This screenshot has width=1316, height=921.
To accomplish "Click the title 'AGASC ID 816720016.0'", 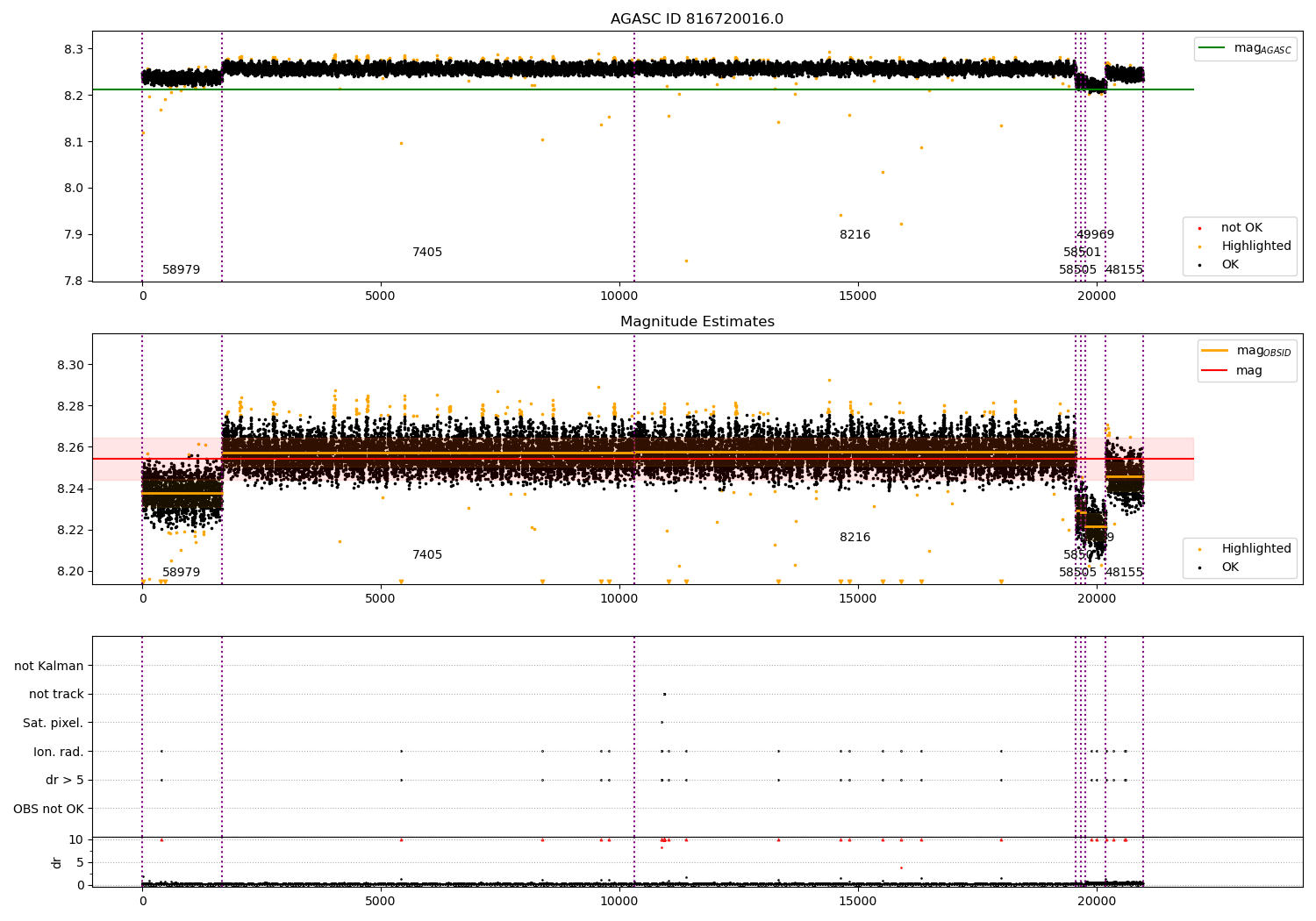I will pos(697,19).
